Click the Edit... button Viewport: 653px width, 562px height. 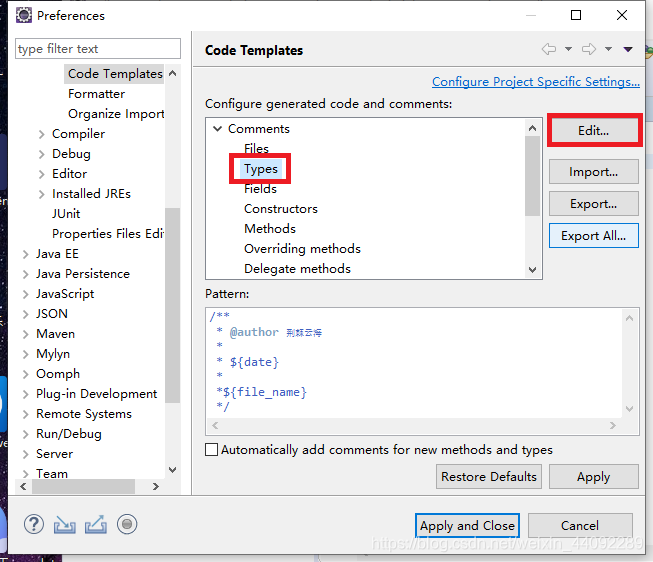(594, 130)
